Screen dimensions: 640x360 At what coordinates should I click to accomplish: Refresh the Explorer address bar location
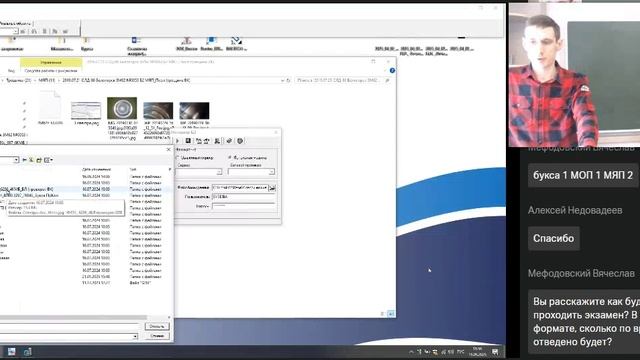pyautogui.click(x=289, y=80)
